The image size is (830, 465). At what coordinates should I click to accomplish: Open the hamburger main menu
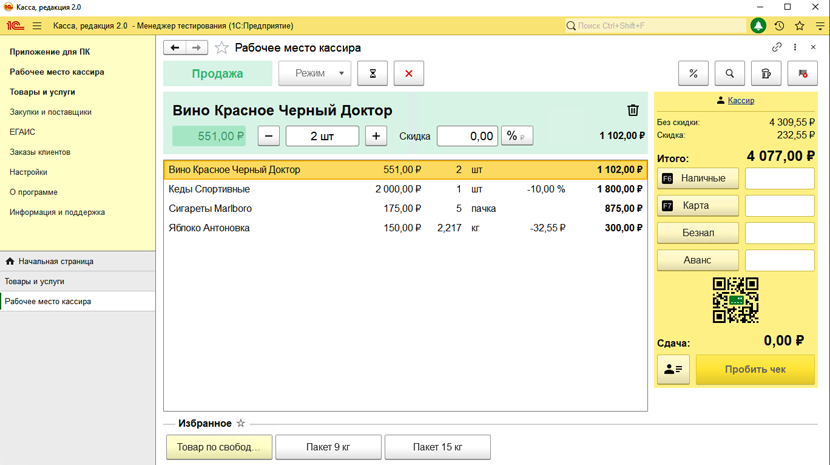pyautogui.click(x=37, y=26)
